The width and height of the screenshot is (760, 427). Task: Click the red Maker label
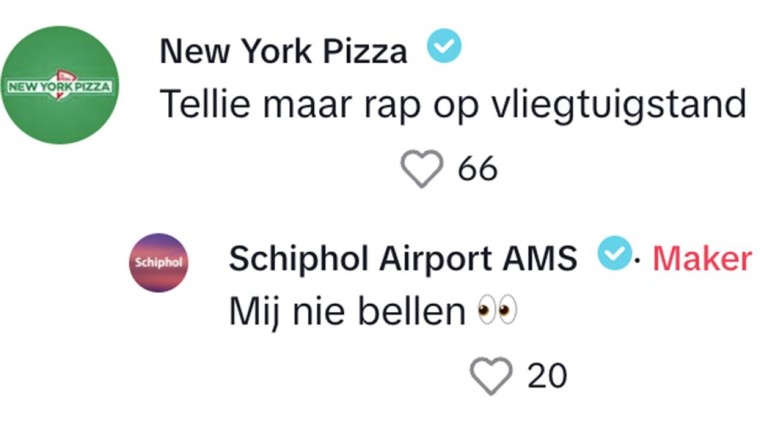702,258
